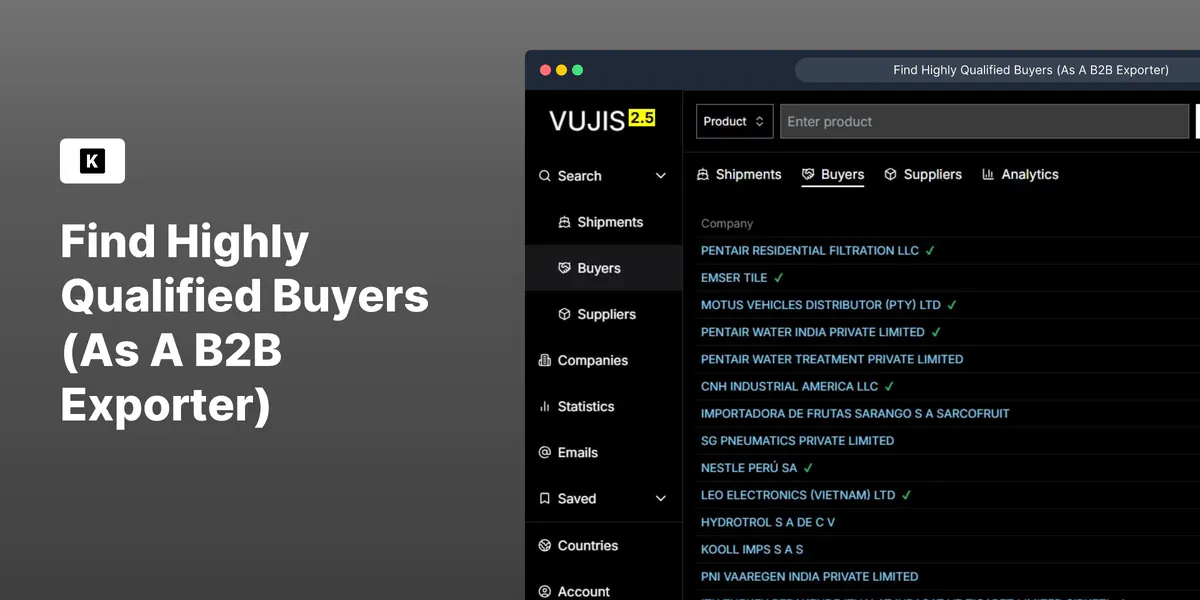1200x600 pixels.
Task: Click verified checkmark next to NESTLE PERÚ SA
Action: [x=809, y=468]
